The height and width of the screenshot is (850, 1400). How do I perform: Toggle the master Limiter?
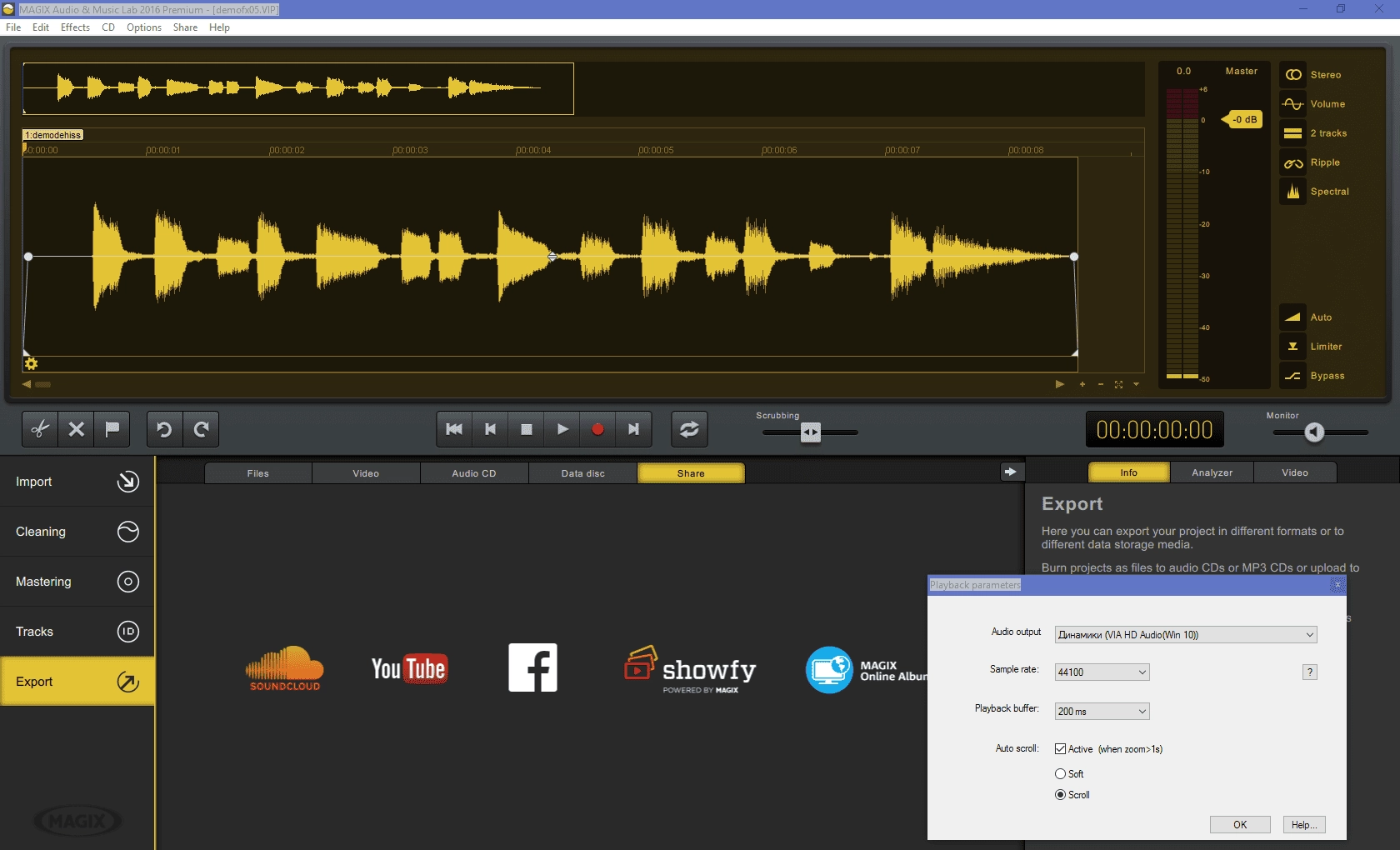[x=1293, y=347]
